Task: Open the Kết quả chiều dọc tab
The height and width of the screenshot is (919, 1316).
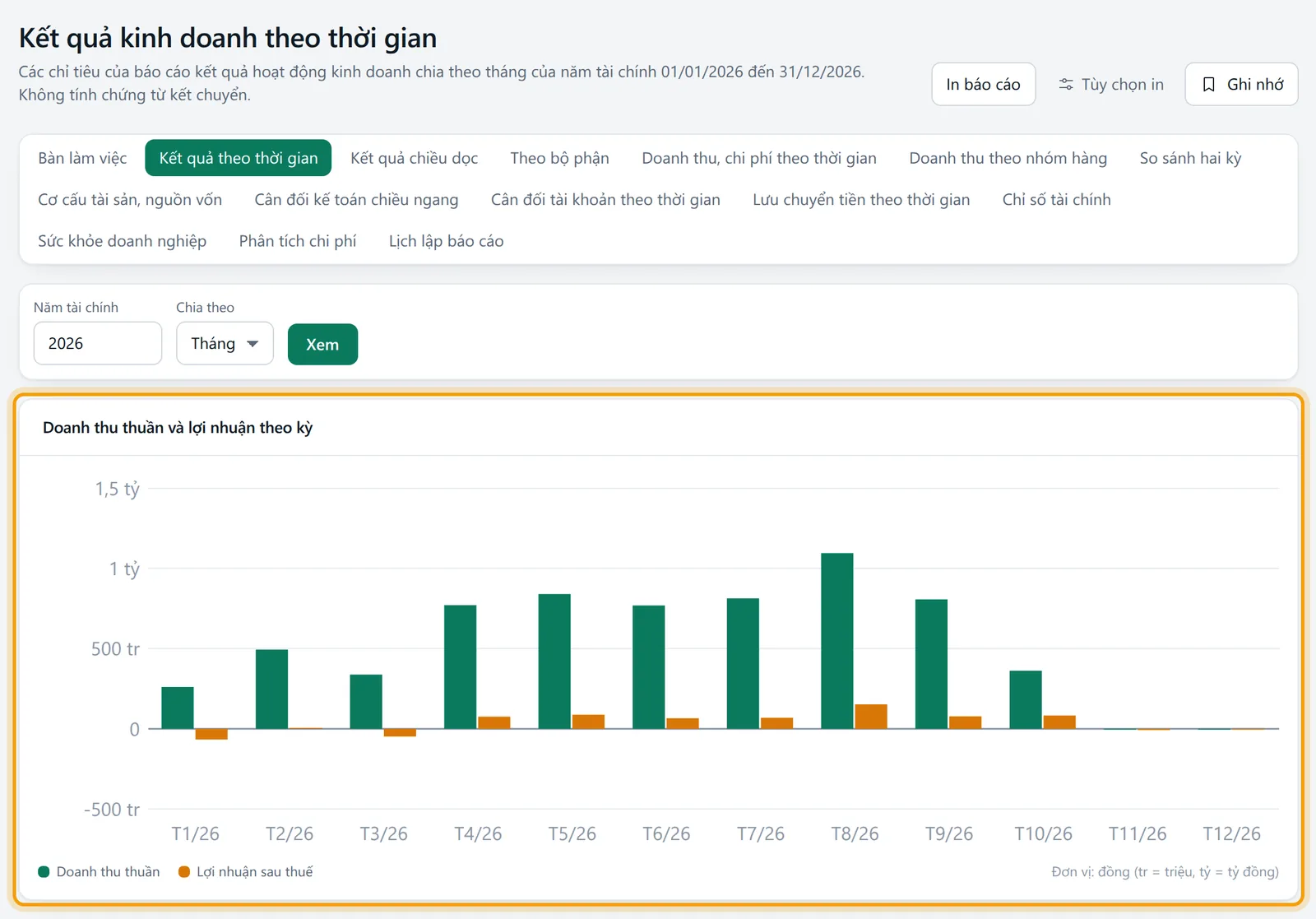Action: pos(415,158)
